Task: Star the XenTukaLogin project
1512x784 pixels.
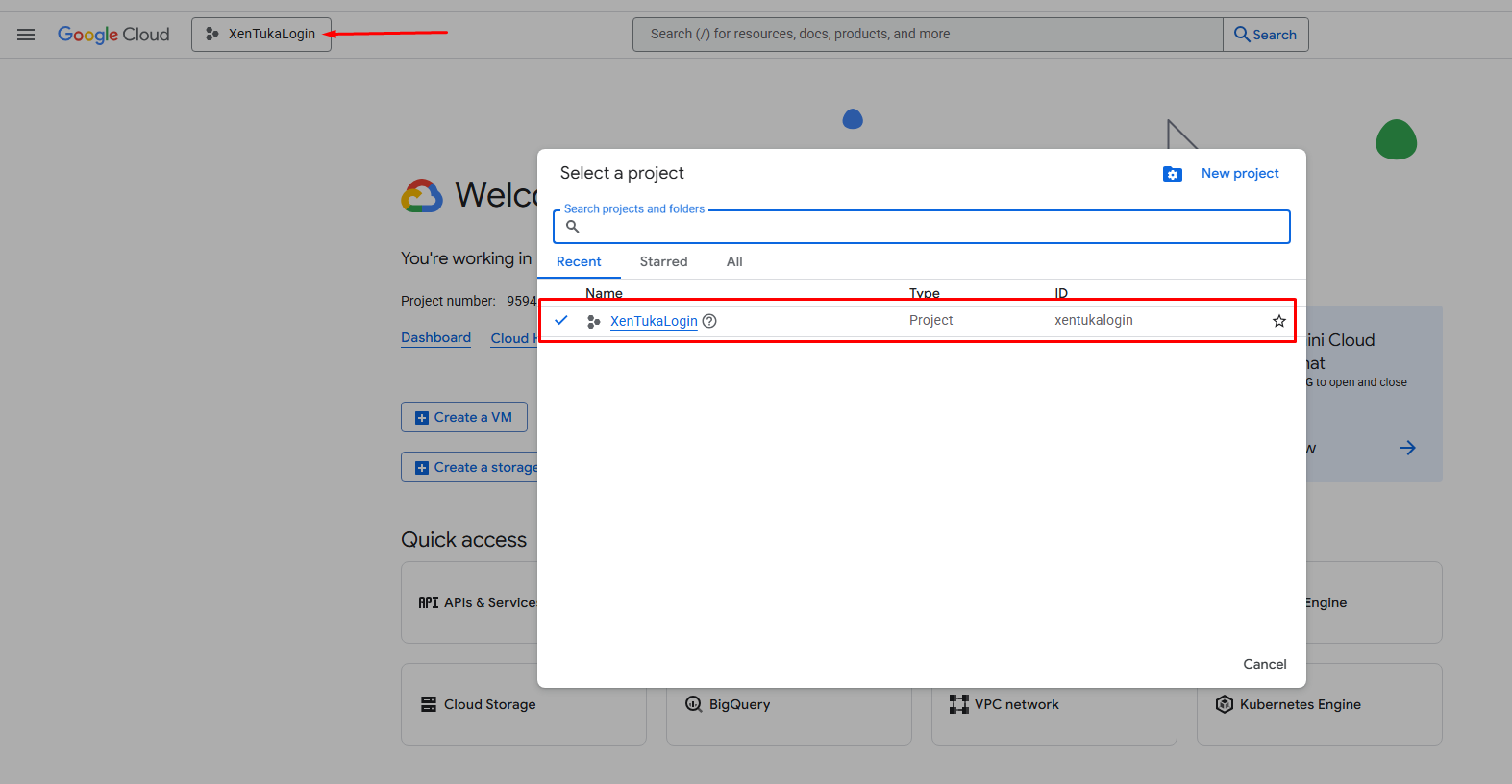Action: 1279,321
